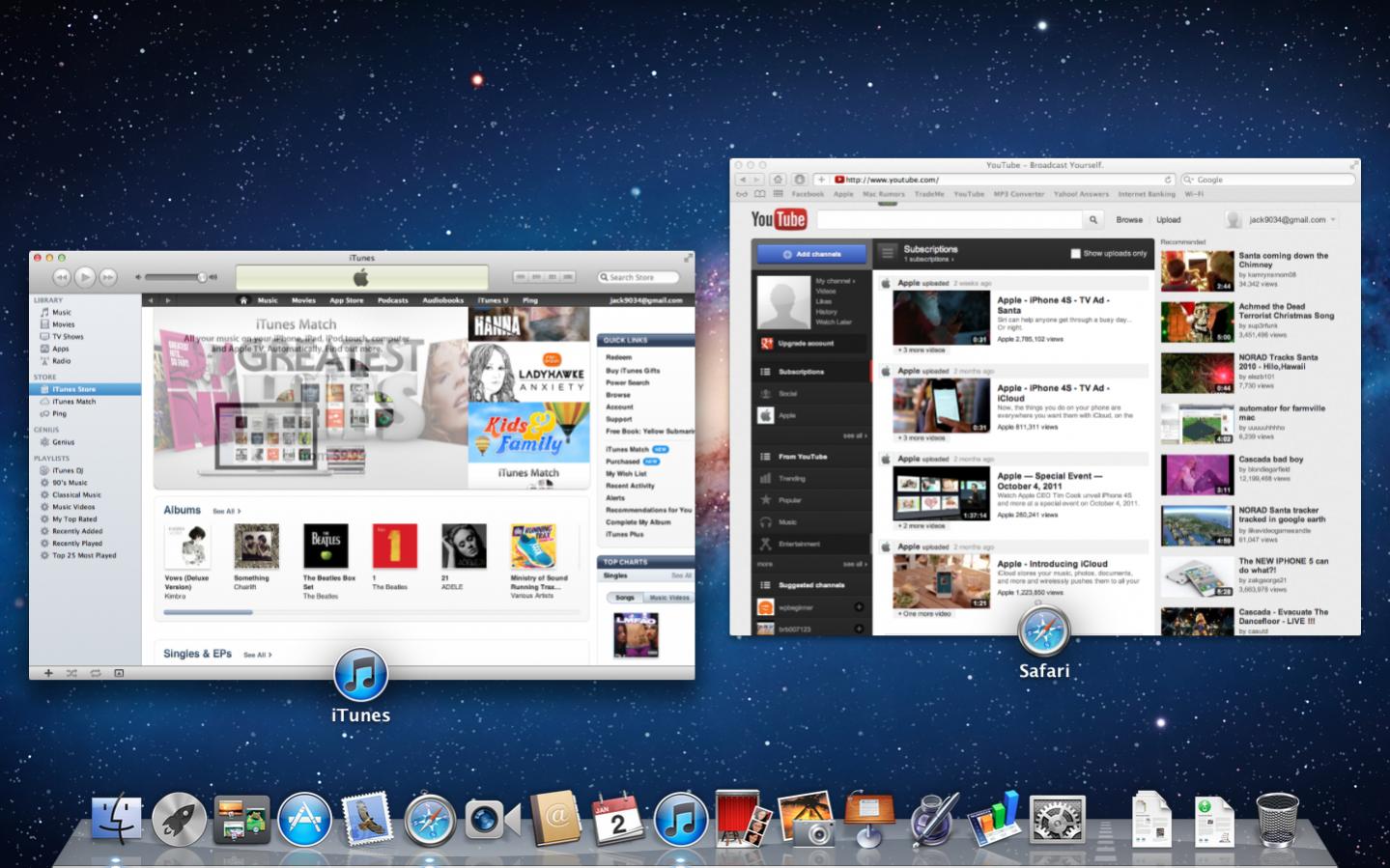Open FaceTime from the Dock
This screenshot has height=868, width=1390.
click(492, 820)
